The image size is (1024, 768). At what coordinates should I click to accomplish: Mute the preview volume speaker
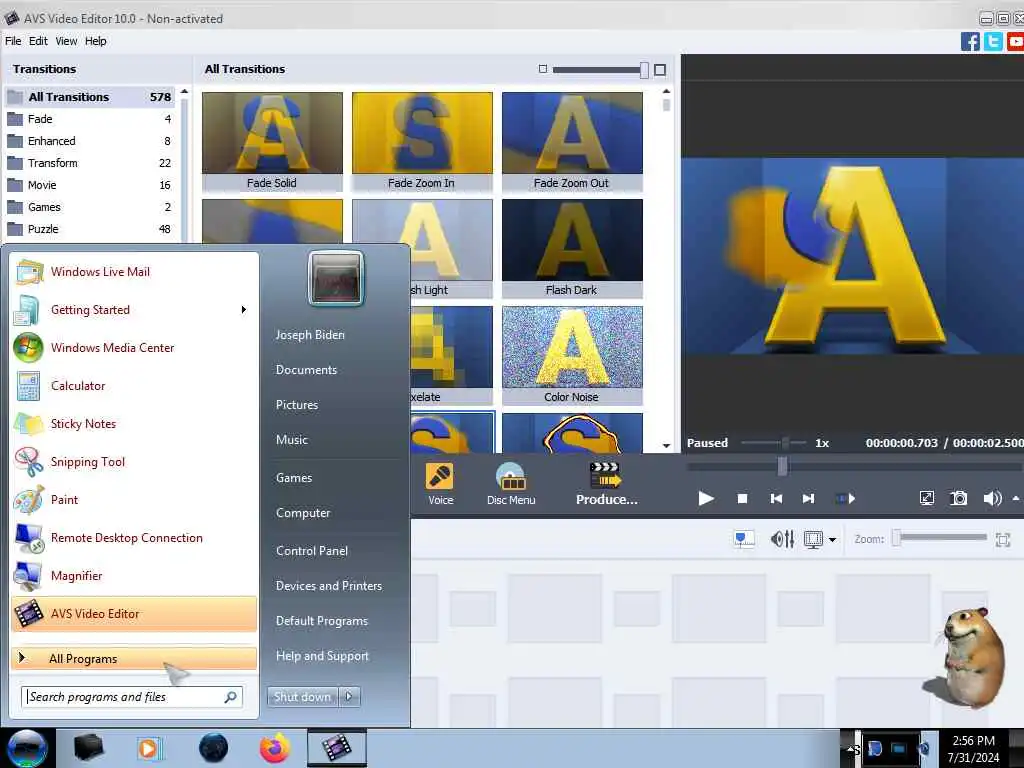[x=992, y=498]
